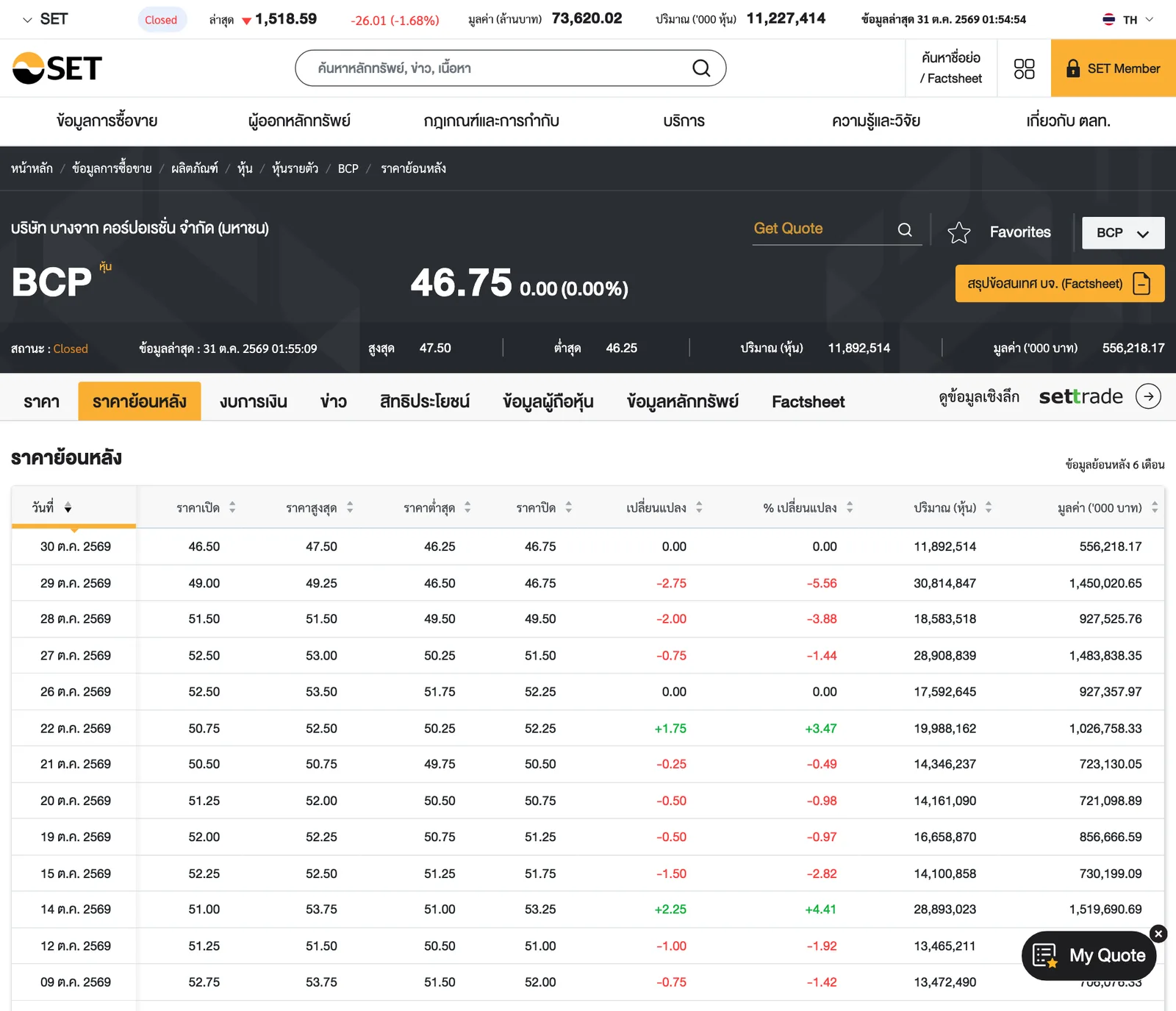Switch to Factsheet tab
Screen dimensions: 1176x1011
[x=808, y=401]
